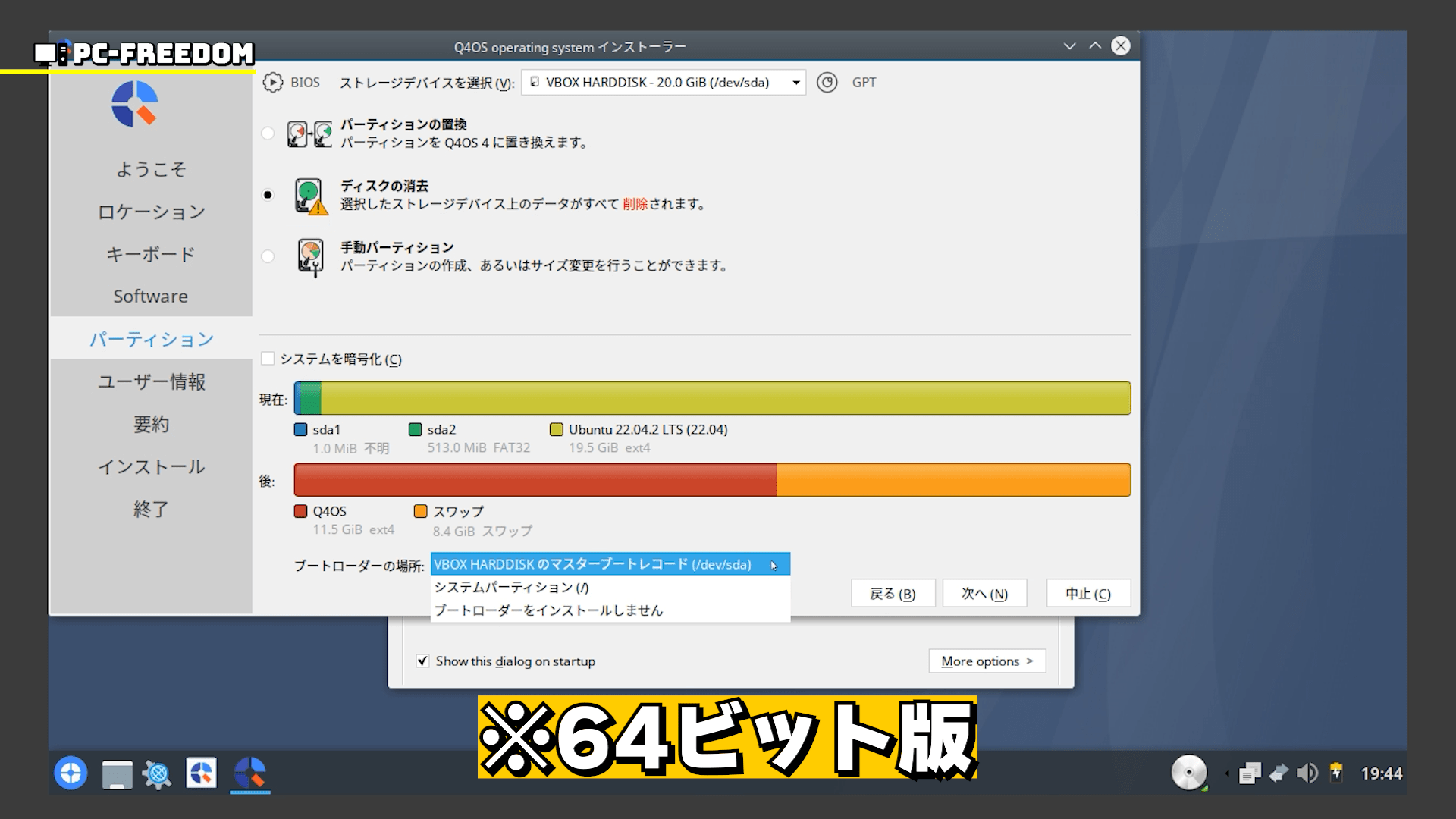The height and width of the screenshot is (819, 1456).
Task: Select the Manual partitioning radio button
Action: click(268, 256)
